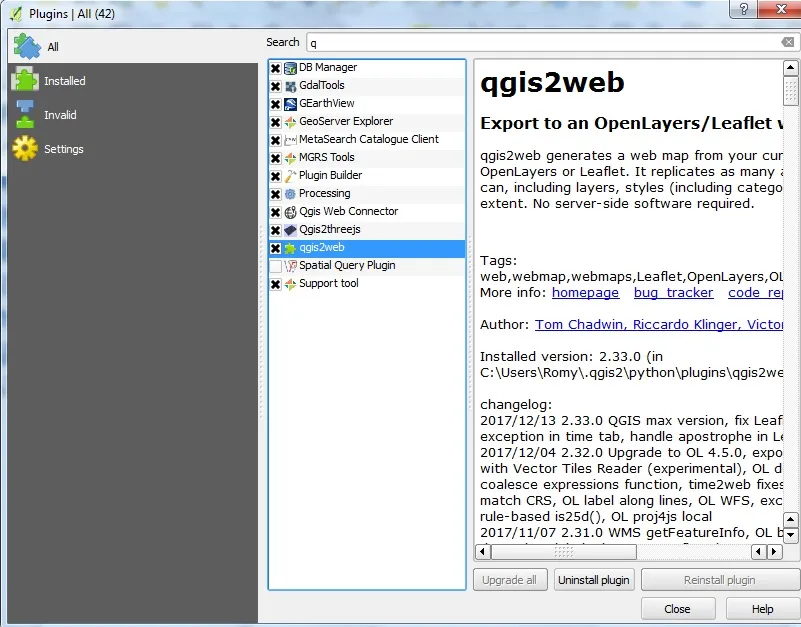Select the Plugin Builder row

(x=367, y=176)
